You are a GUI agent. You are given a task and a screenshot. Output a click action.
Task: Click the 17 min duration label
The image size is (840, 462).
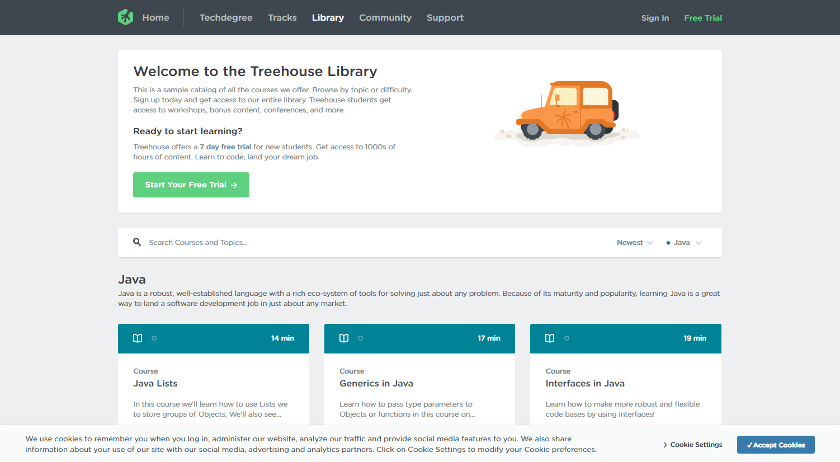click(x=489, y=338)
